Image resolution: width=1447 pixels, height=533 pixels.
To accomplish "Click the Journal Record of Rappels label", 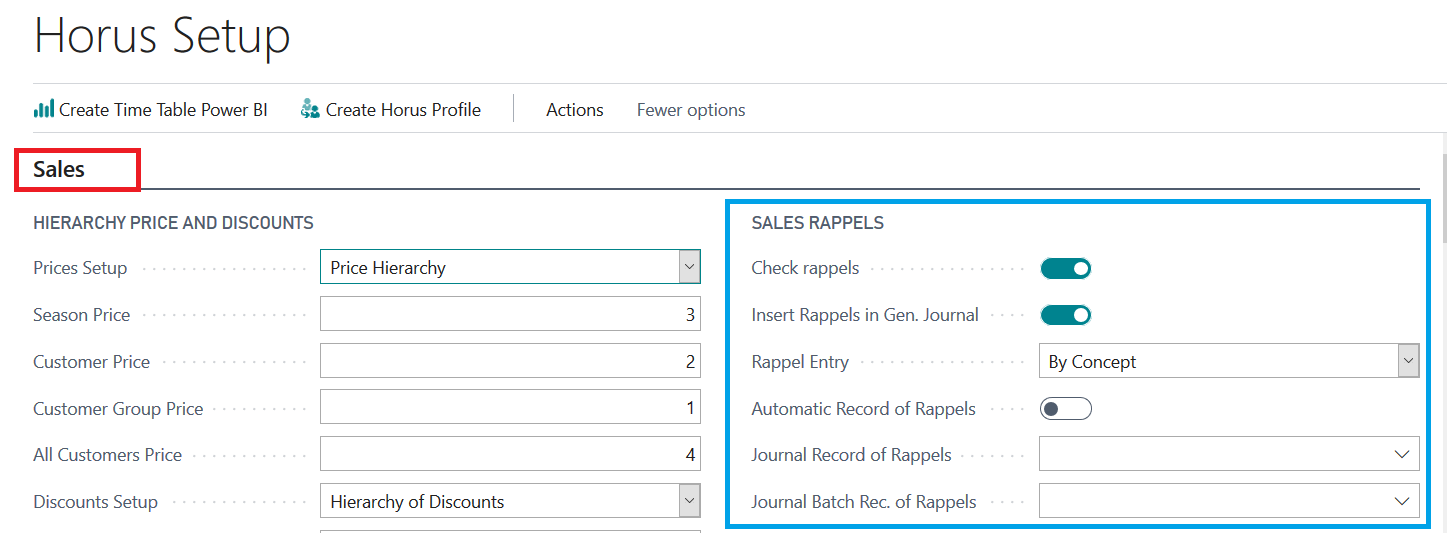I will (852, 455).
